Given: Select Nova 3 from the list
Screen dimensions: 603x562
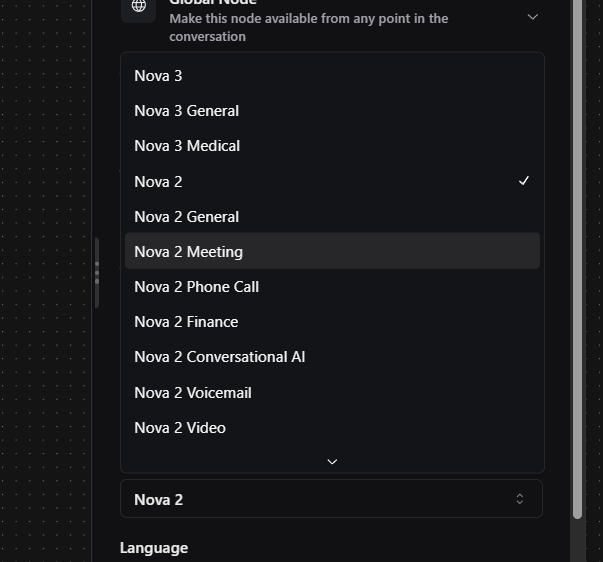Looking at the screenshot, I should (158, 76).
